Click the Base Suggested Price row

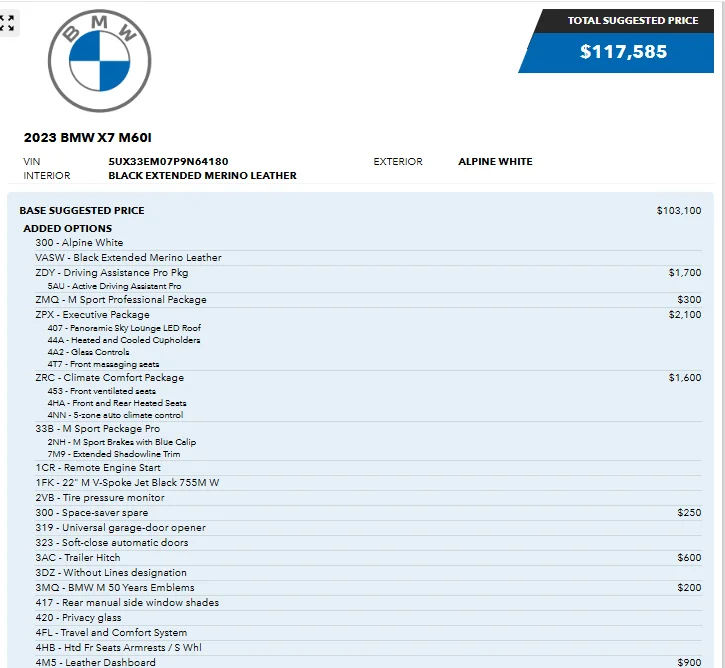pyautogui.click(x=360, y=210)
